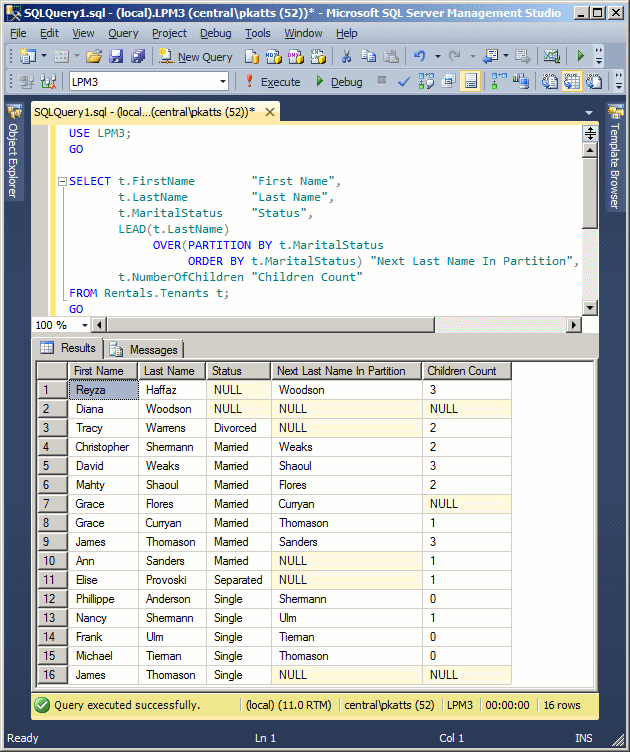Close the SQLQuery1.sql tab
Screen dimensions: 630x752
click(270, 112)
